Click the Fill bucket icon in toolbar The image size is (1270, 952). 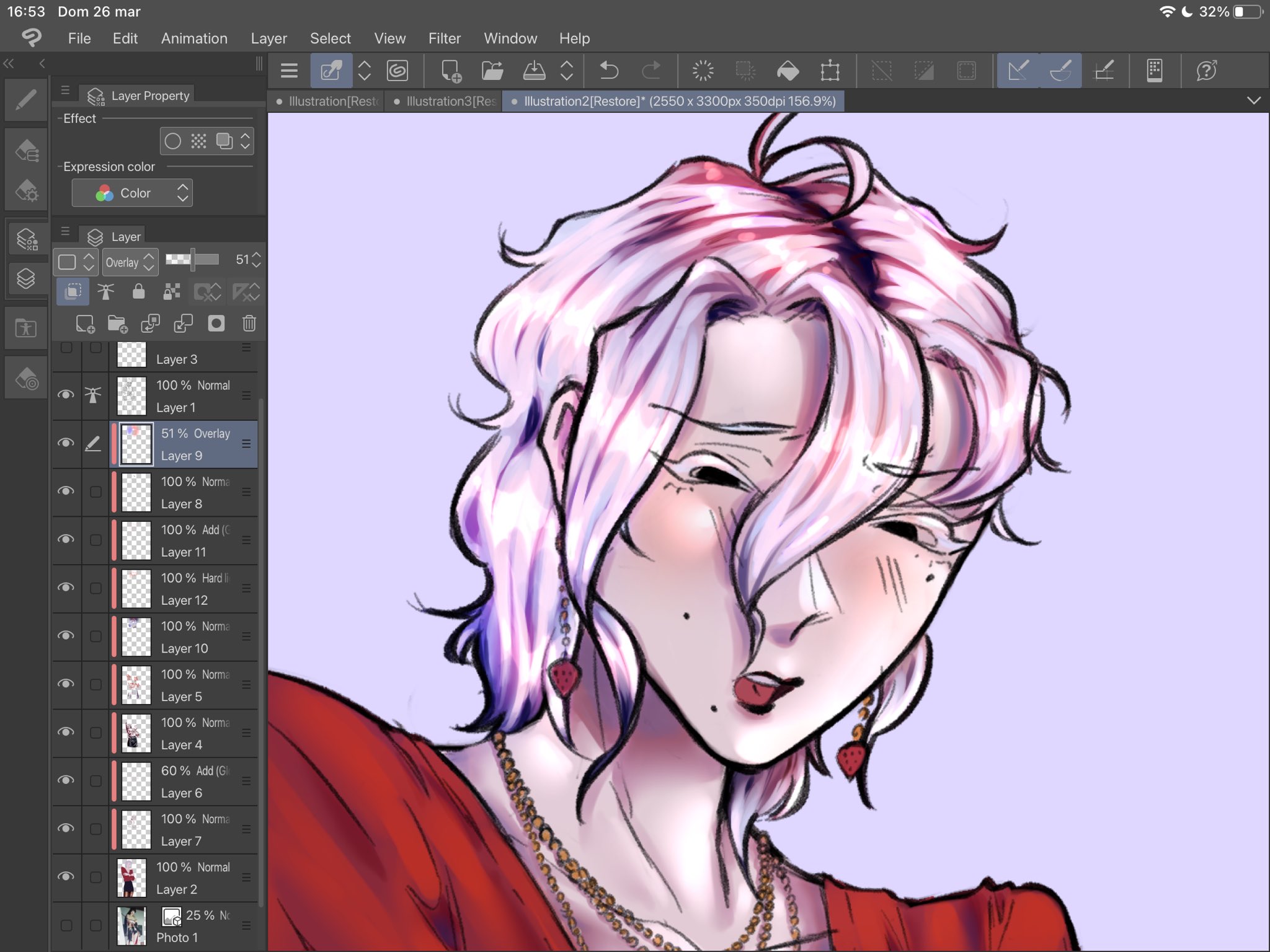pyautogui.click(x=788, y=71)
